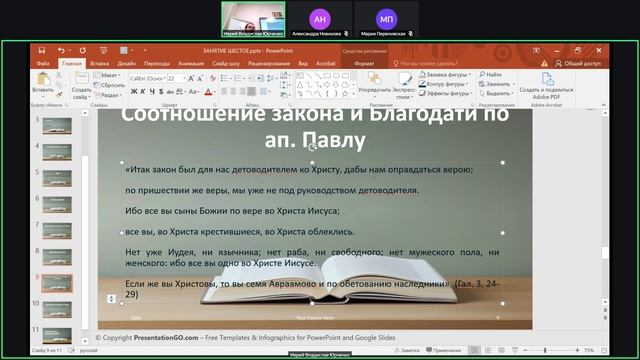The width and height of the screenshot is (640, 360).
Task: Open Find (Найти) search
Action: coord(490,74)
